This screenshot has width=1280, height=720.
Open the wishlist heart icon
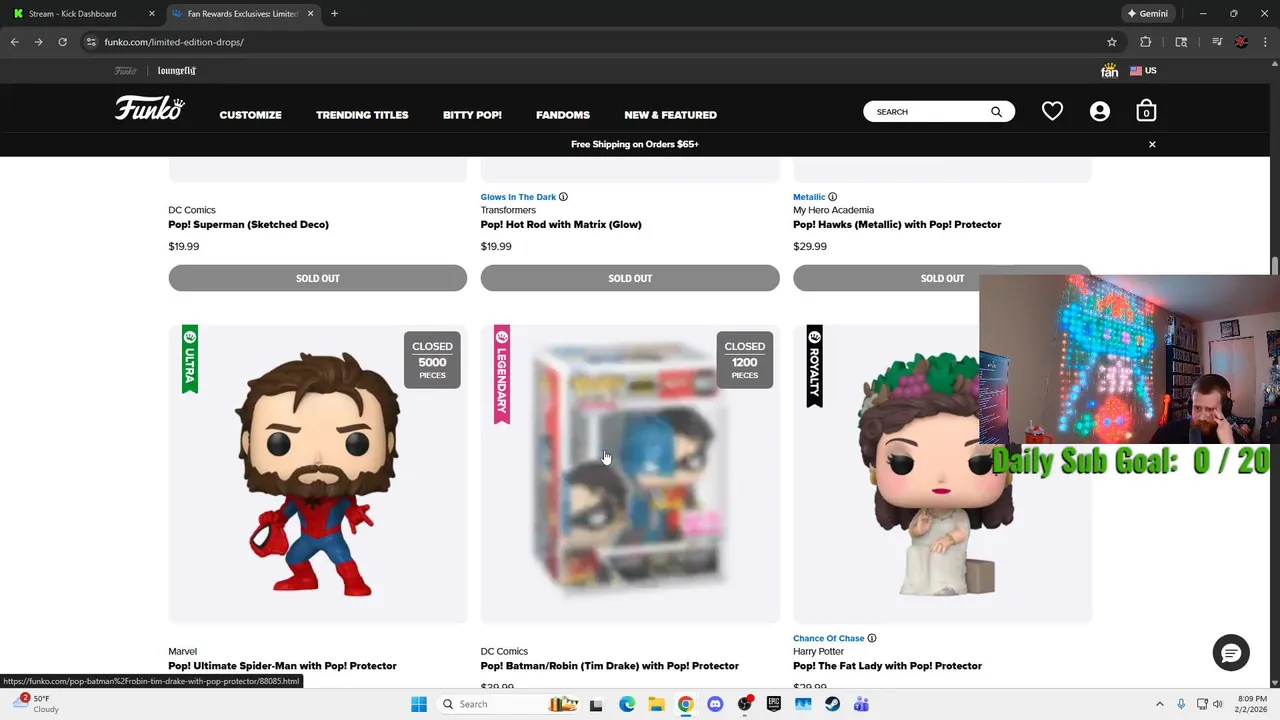(x=1052, y=111)
